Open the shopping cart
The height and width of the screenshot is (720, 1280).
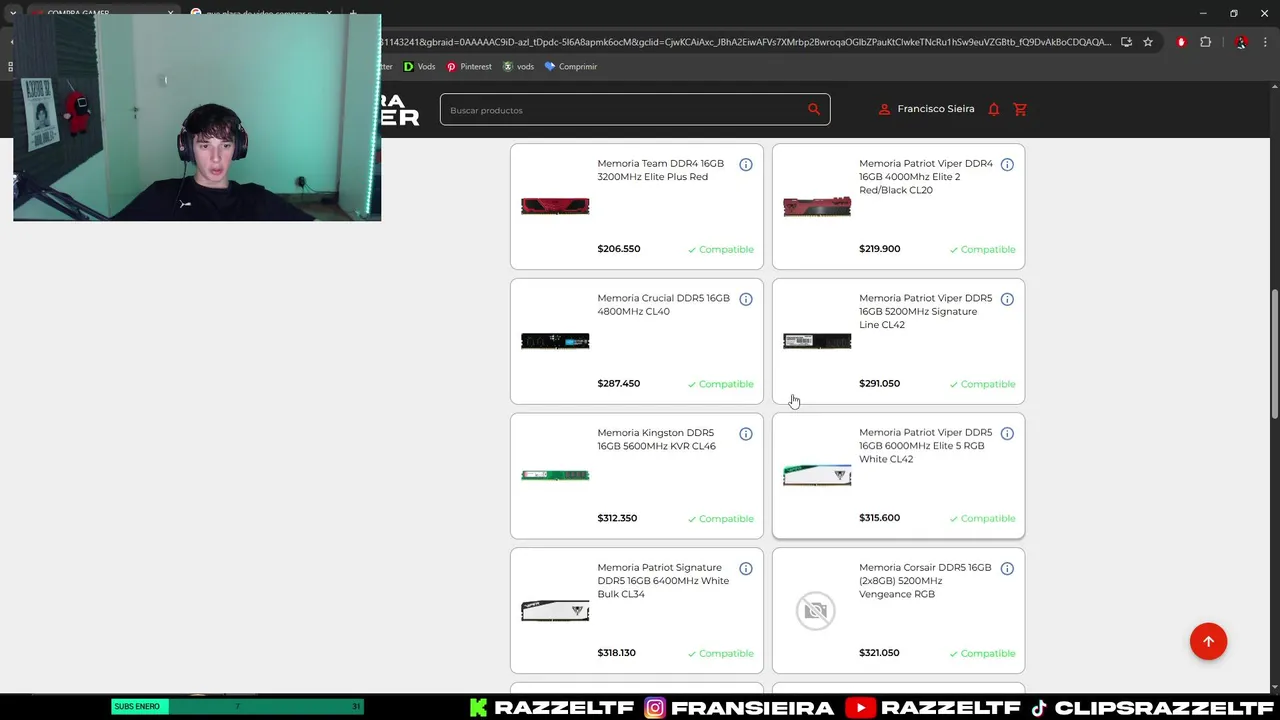1020,109
